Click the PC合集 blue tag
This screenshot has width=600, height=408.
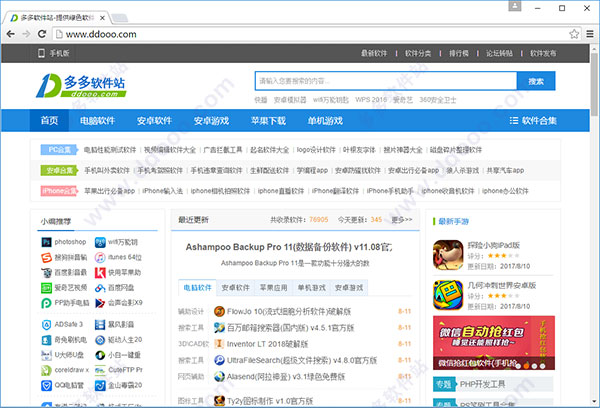59,150
